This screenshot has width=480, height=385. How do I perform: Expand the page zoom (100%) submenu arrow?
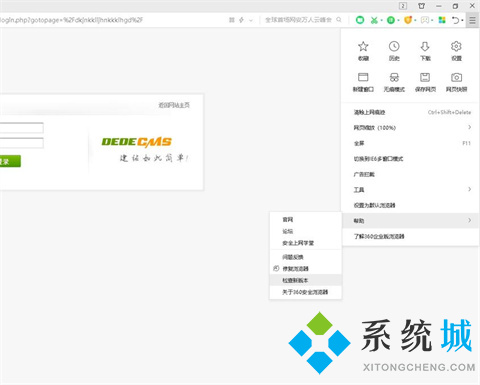click(469, 127)
